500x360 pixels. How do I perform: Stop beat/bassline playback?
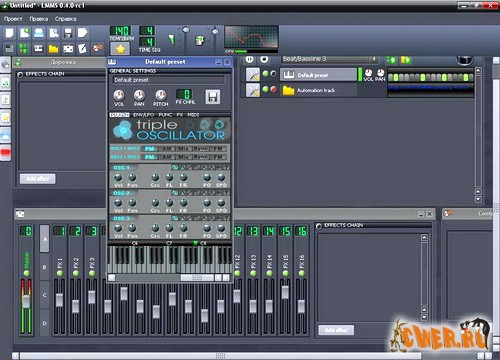coord(264,59)
